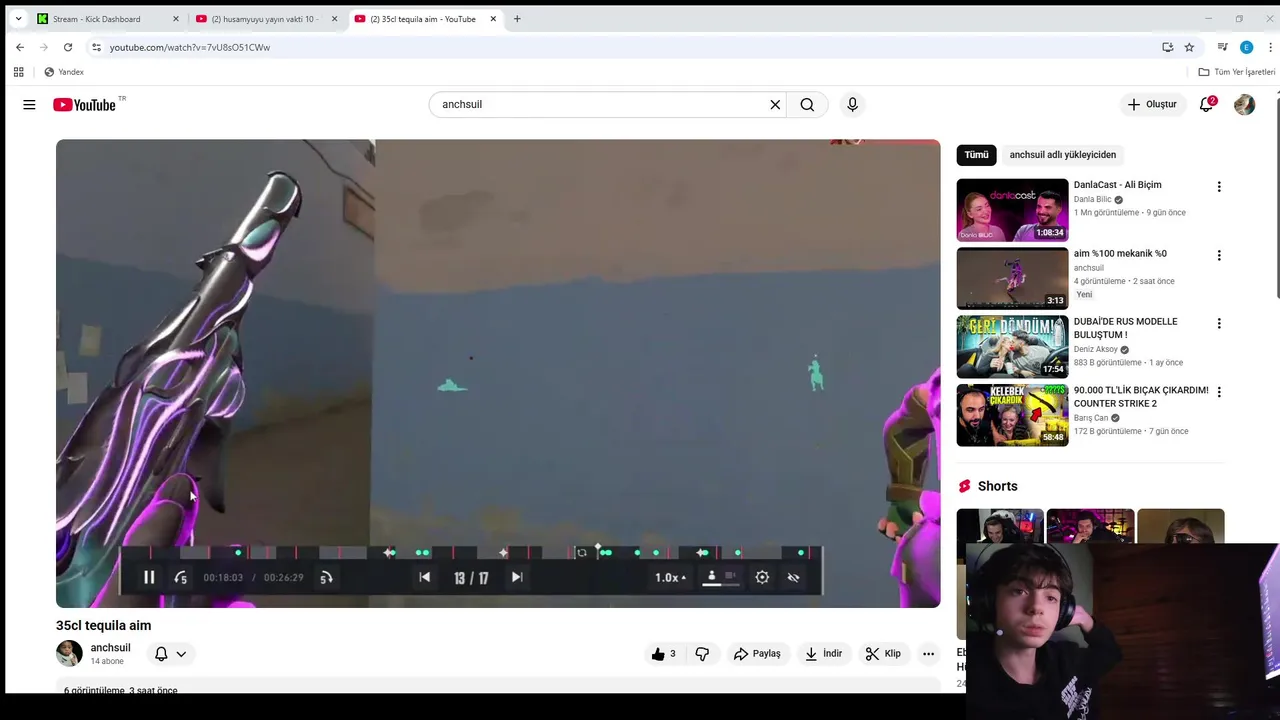Install-app icon in the address bar
The image size is (1280, 720).
(1167, 47)
